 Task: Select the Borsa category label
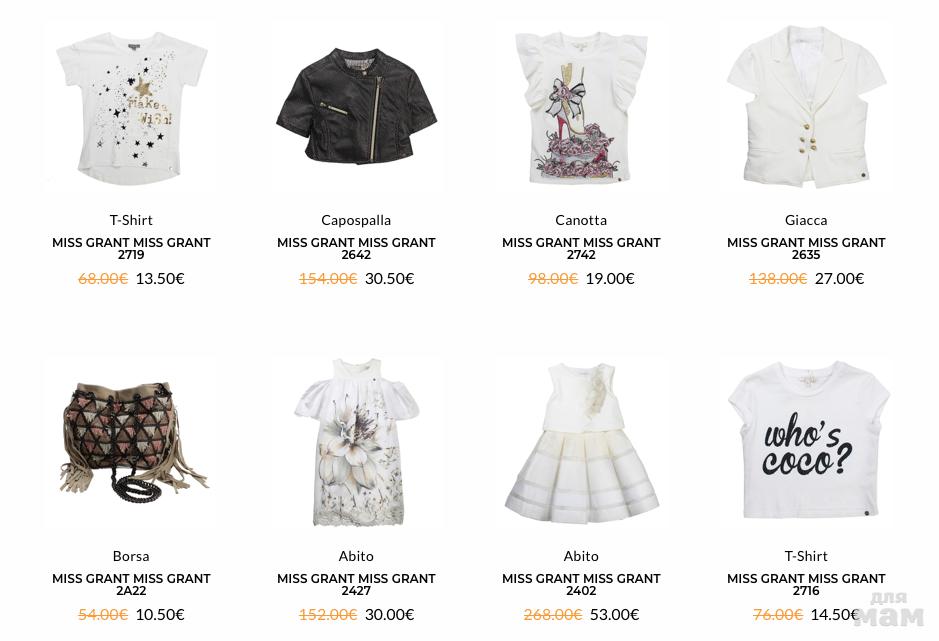(131, 556)
